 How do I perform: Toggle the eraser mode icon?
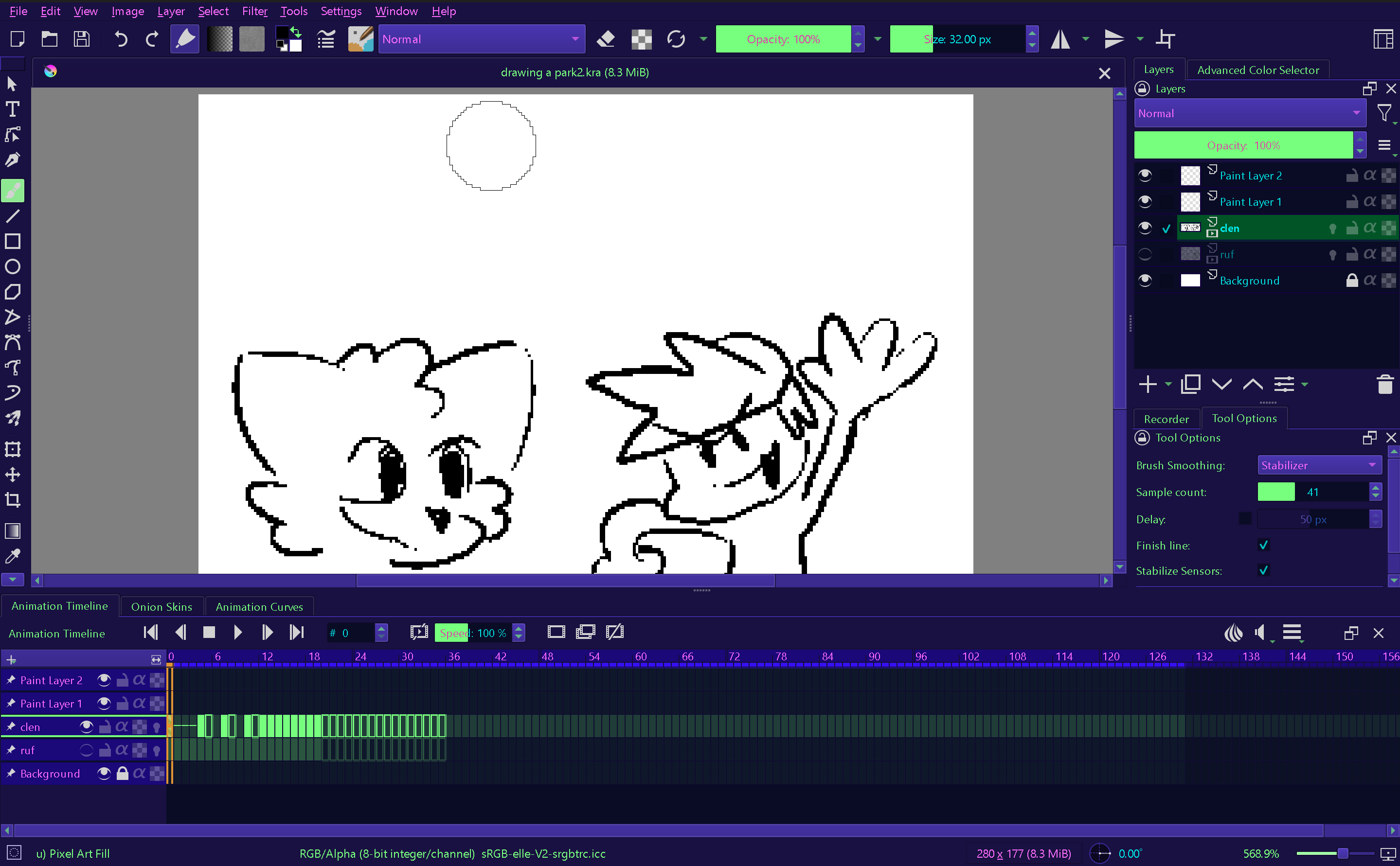tap(606, 39)
